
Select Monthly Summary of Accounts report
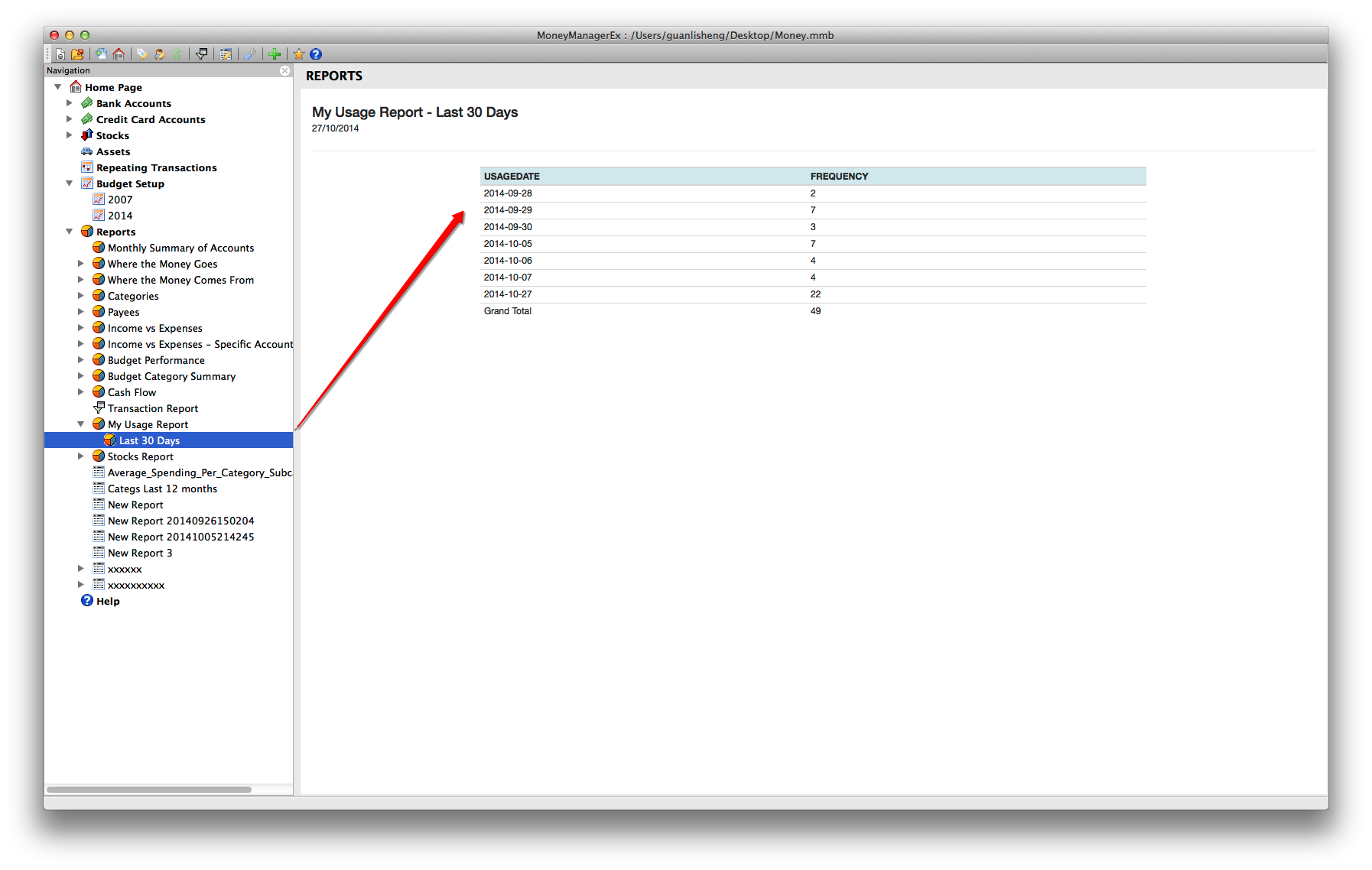click(x=180, y=248)
